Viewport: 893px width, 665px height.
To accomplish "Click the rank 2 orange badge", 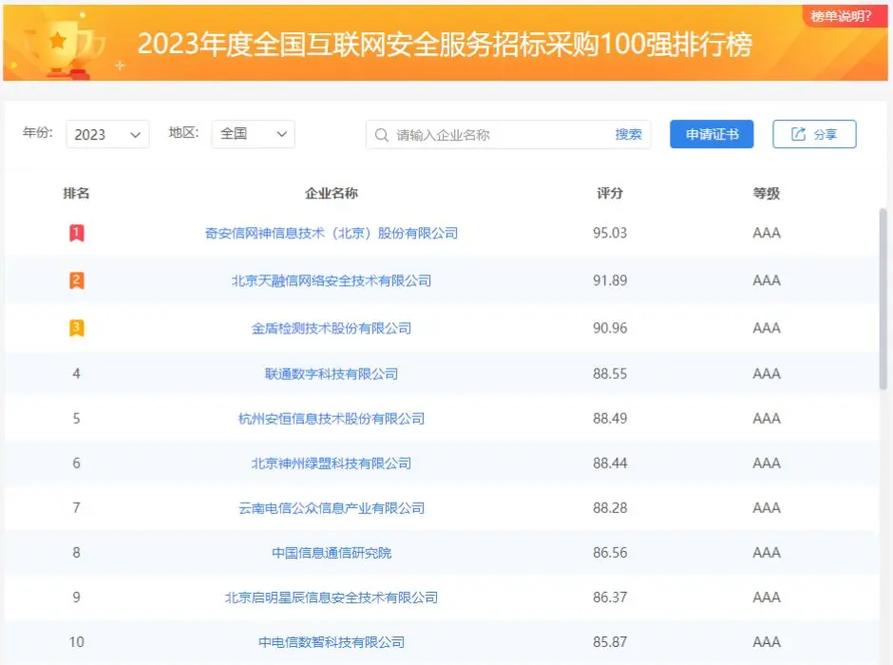I will [76, 281].
